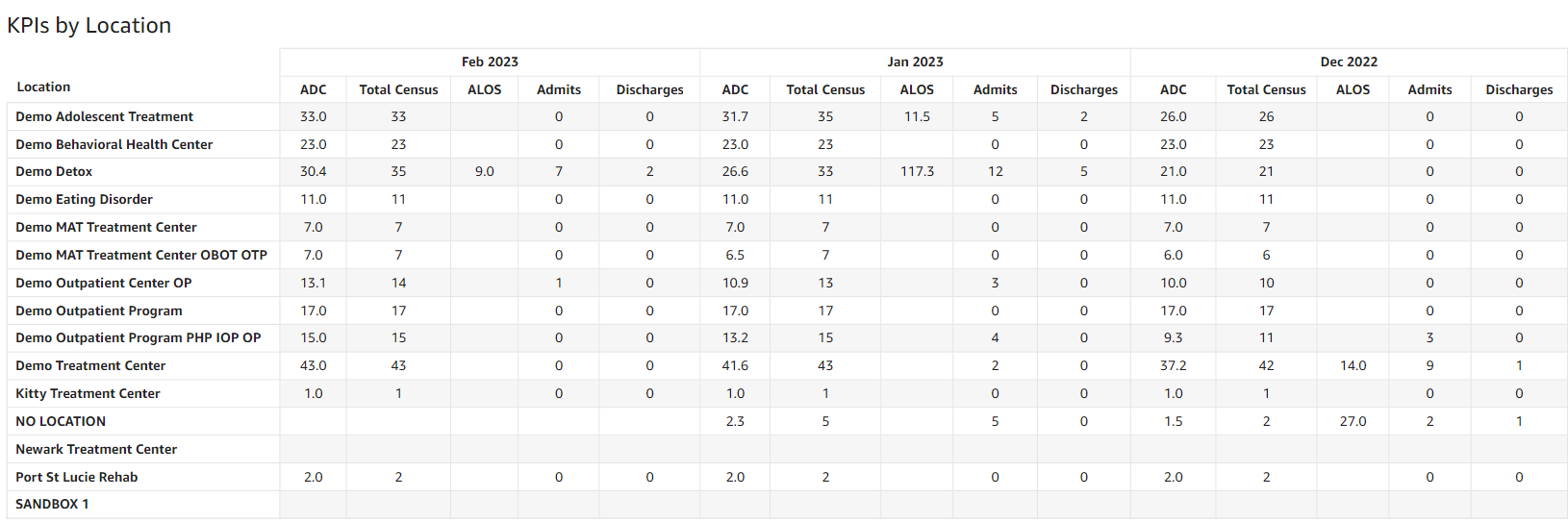Image resolution: width=1568 pixels, height=522 pixels.
Task: Click the Demo Eating Disorder location
Action: (x=84, y=199)
